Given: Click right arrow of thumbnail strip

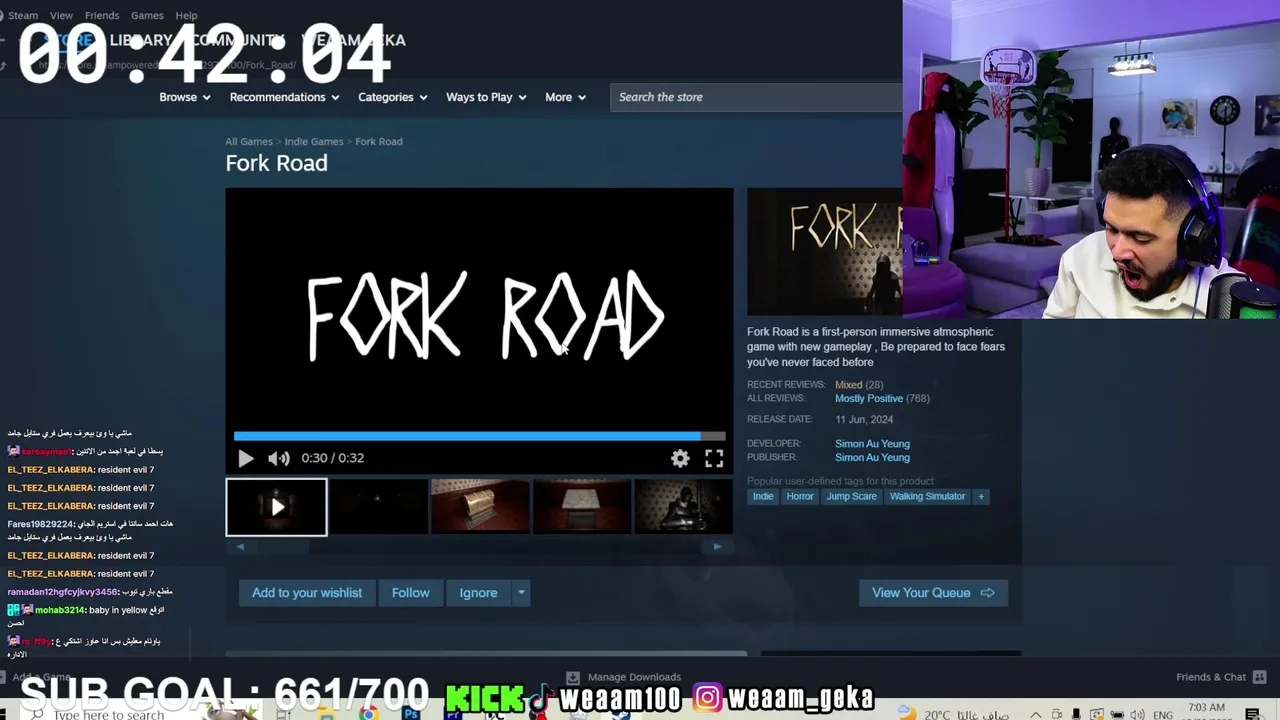Looking at the screenshot, I should click(717, 547).
